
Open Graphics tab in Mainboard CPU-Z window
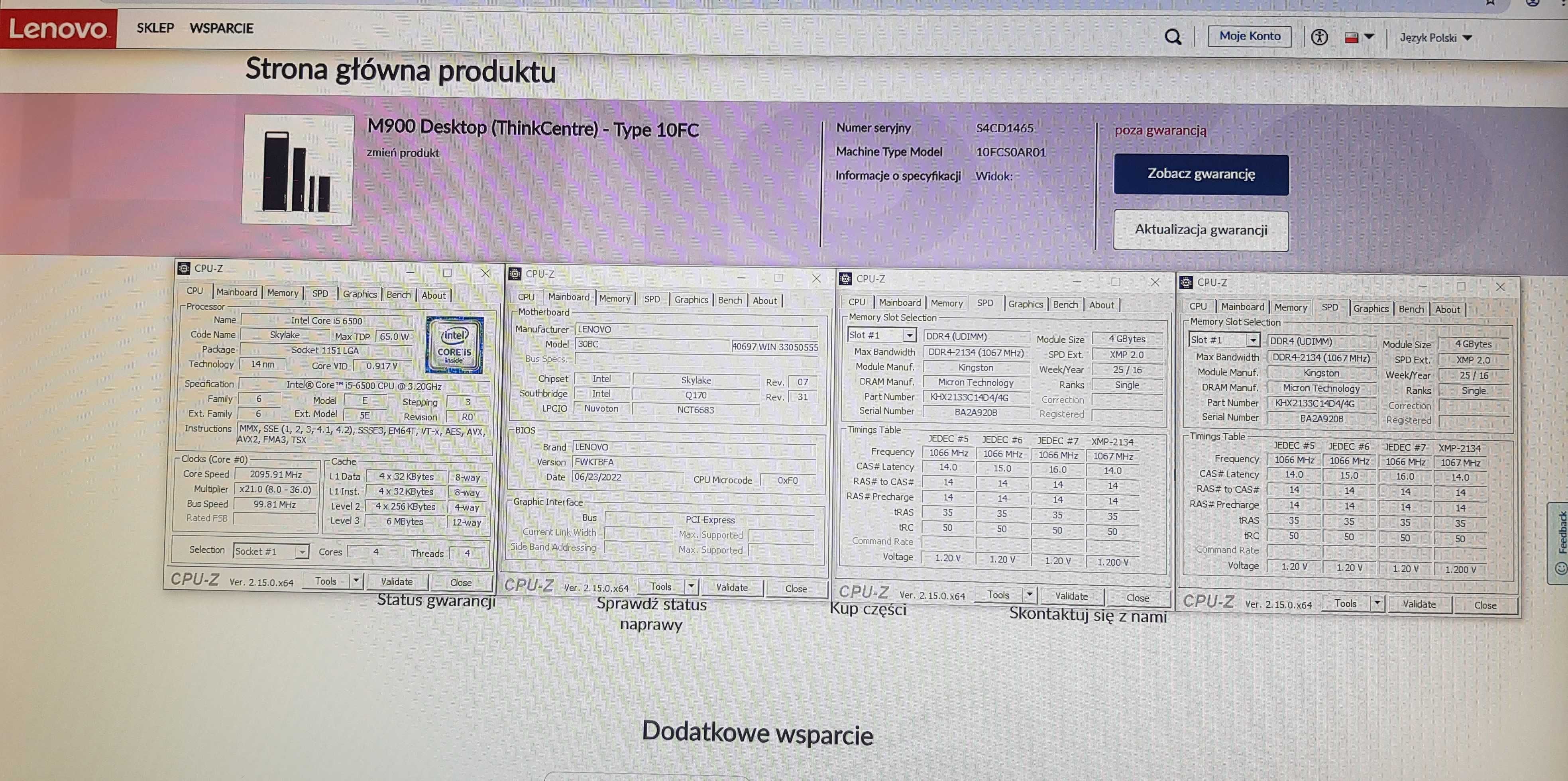coord(691,300)
